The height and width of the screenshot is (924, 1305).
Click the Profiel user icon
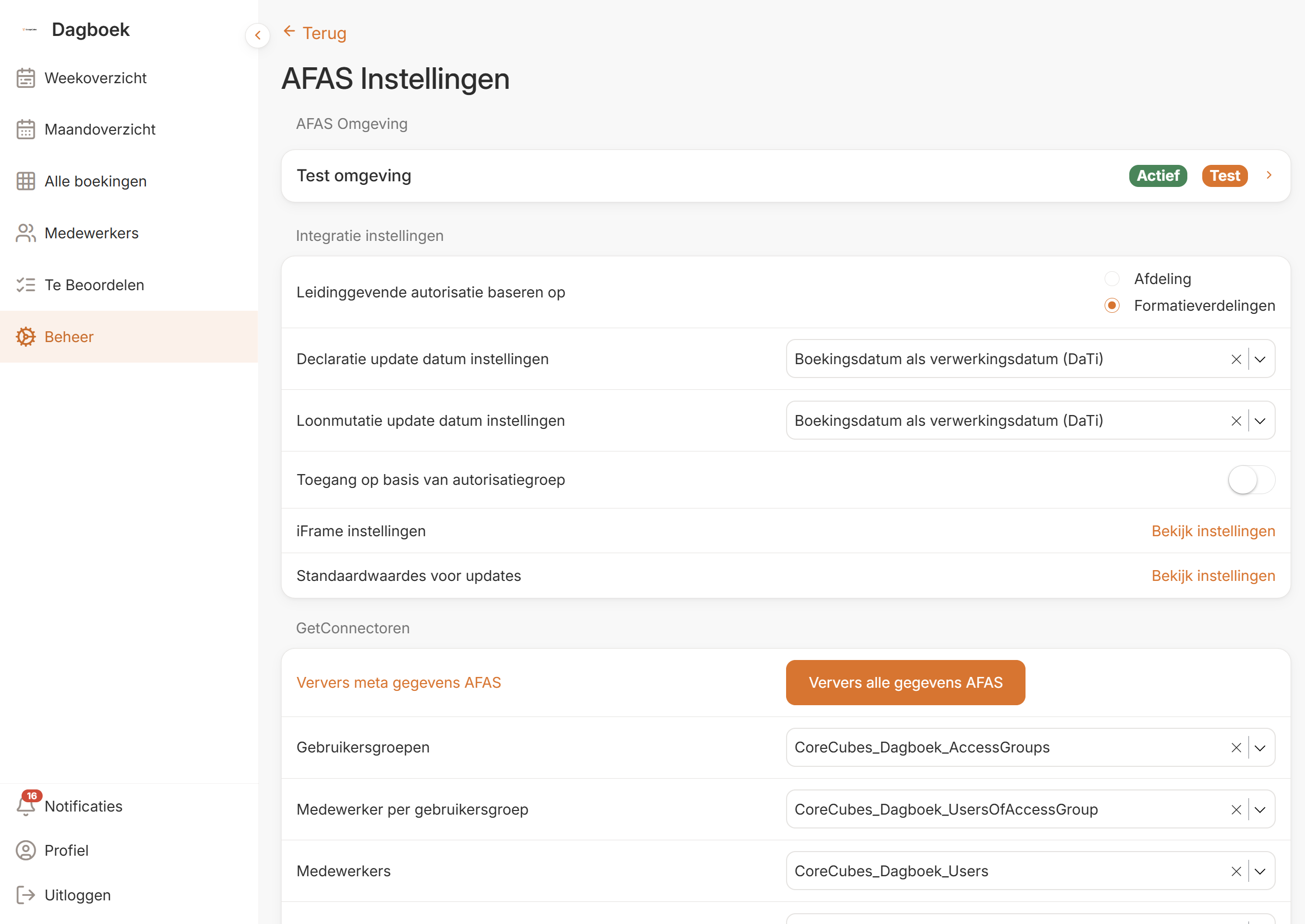click(x=26, y=851)
